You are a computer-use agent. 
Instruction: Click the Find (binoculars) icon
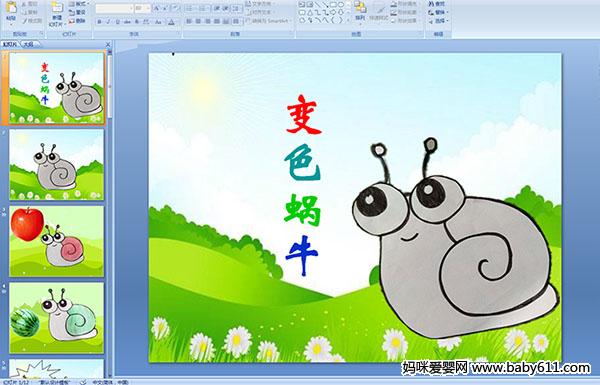[437, 4]
